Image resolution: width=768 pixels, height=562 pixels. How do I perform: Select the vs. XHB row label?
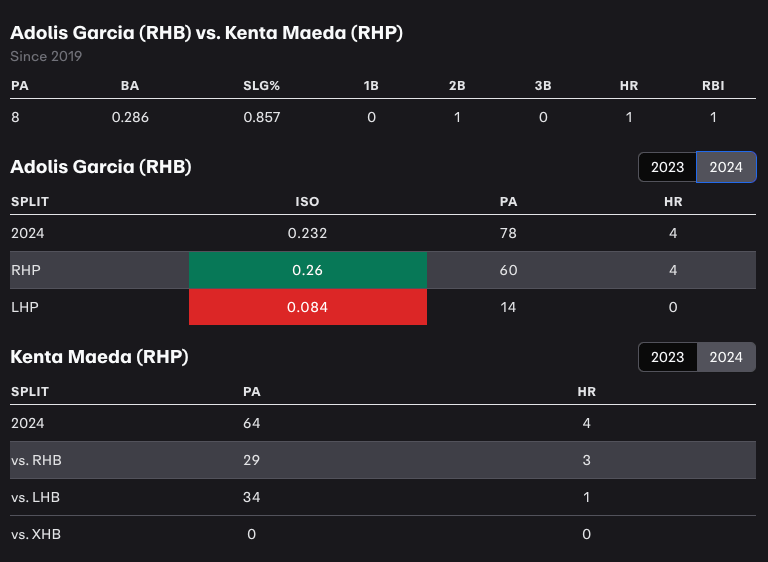pyautogui.click(x=36, y=534)
